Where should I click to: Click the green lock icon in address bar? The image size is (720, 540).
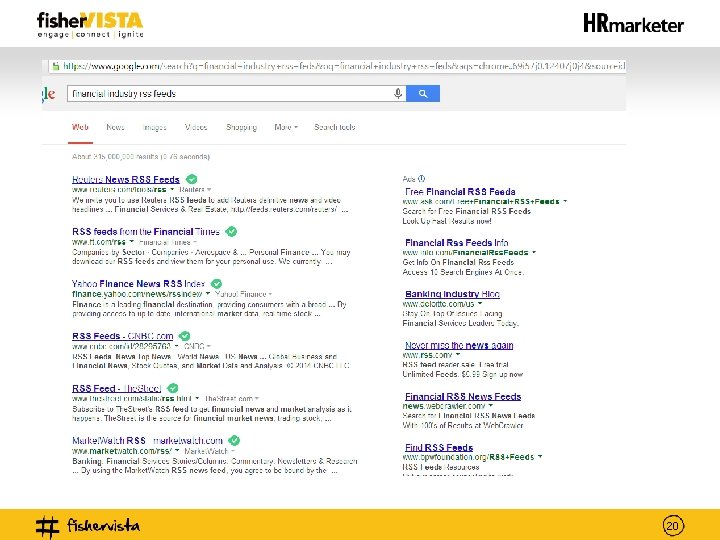56,67
